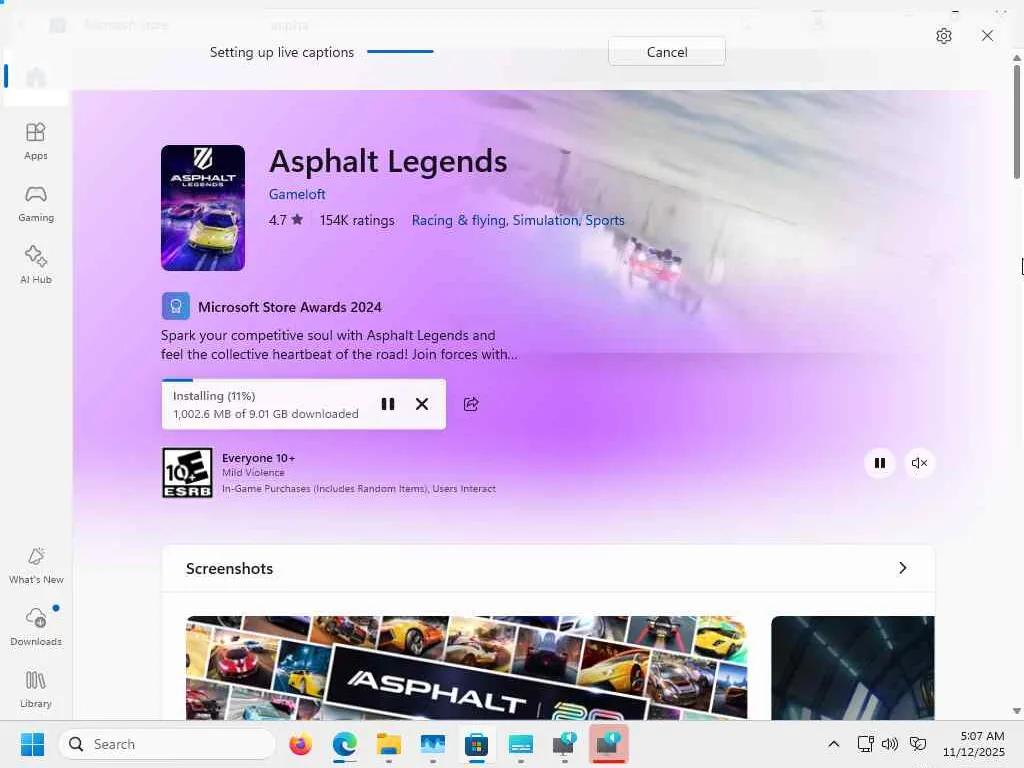Click the In-Game Purchases info text
1024x768 pixels.
tap(359, 488)
